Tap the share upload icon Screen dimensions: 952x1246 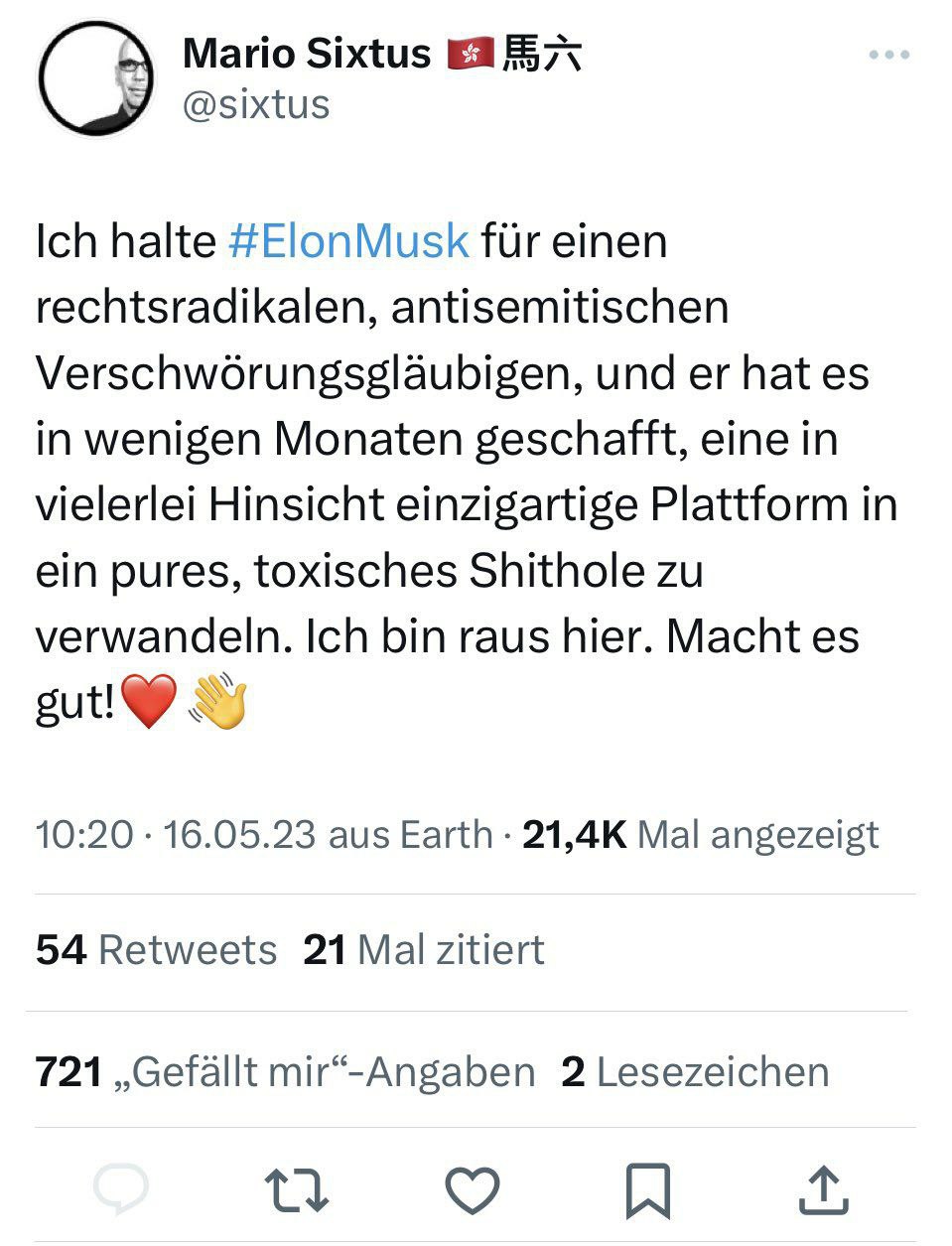click(823, 1189)
